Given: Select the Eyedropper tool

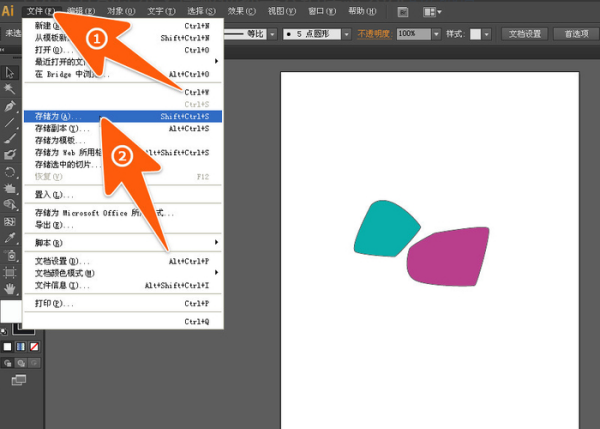Looking at the screenshot, I should [x=10, y=238].
